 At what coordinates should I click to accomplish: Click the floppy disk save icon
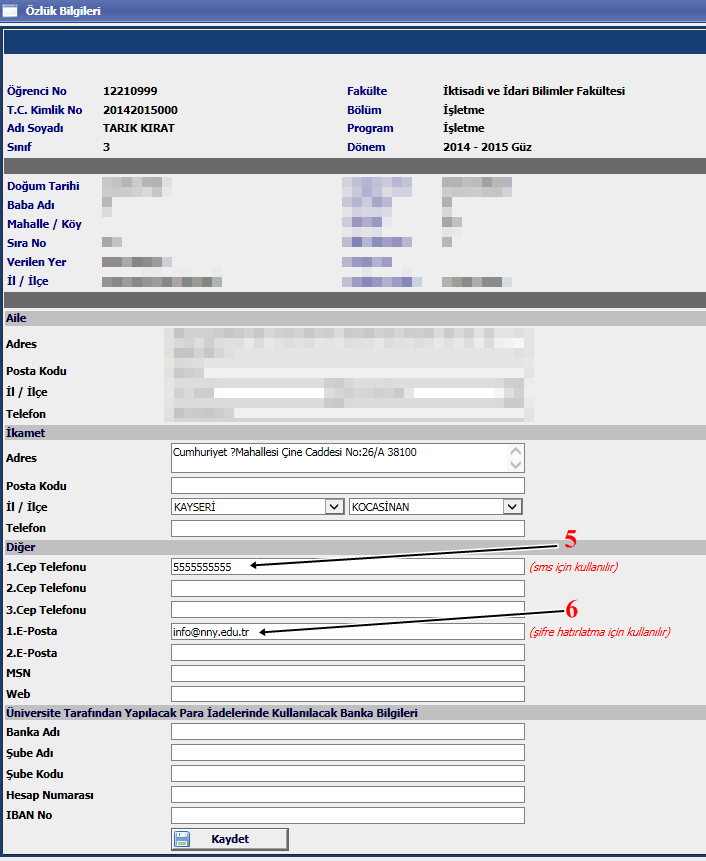(183, 839)
